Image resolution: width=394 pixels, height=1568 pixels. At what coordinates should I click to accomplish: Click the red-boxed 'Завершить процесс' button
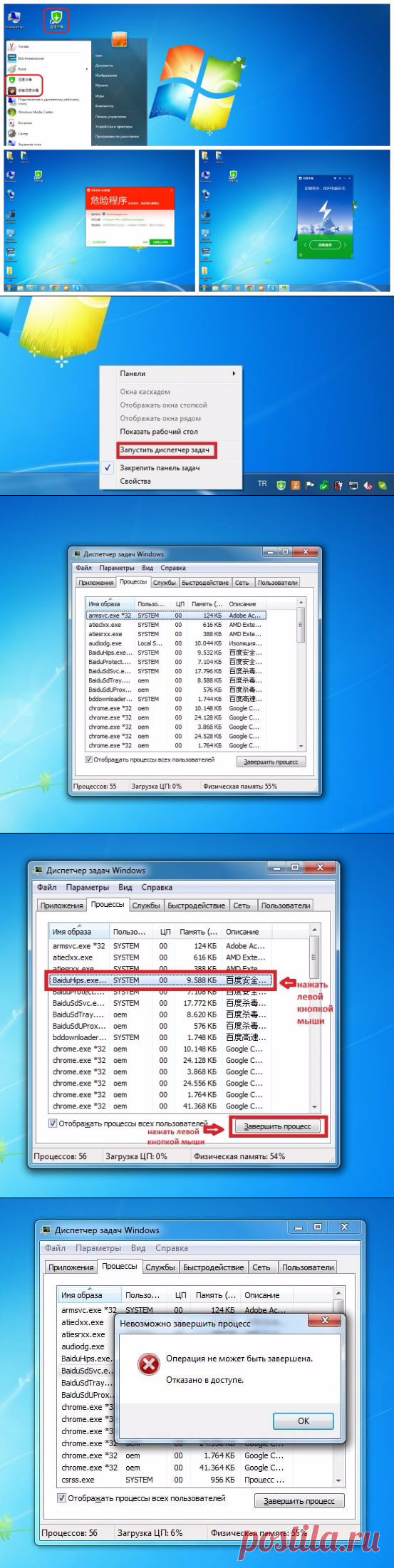278,1126
